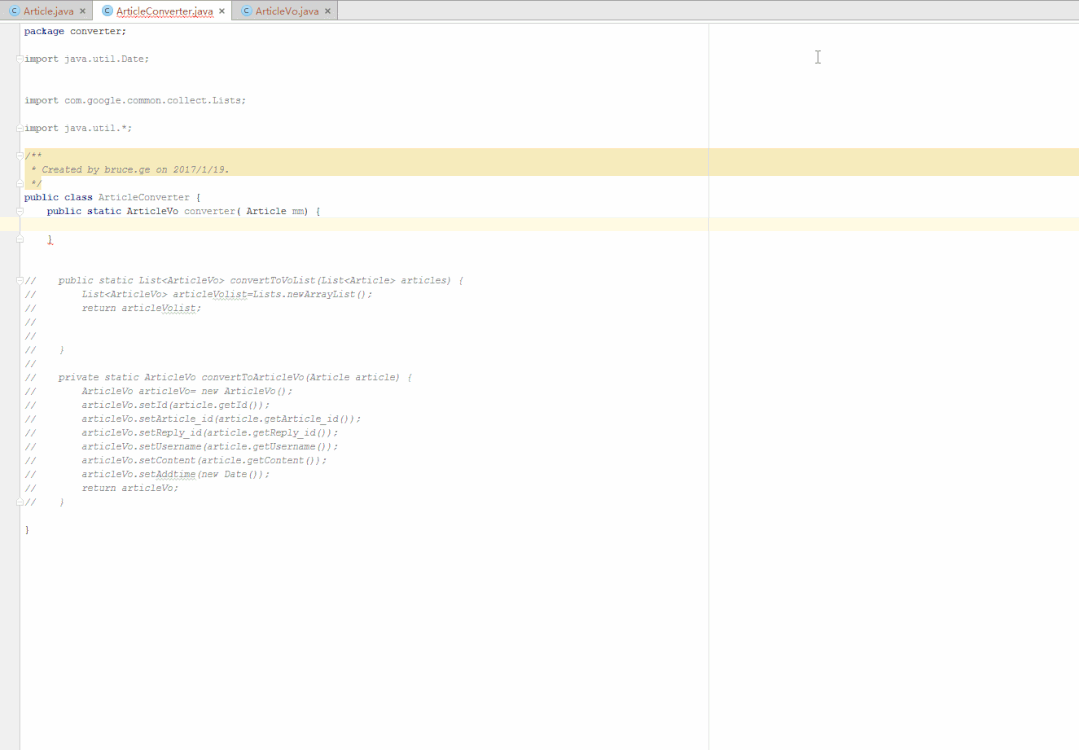Collapse commented block starting at convertToVoList line

[20, 280]
